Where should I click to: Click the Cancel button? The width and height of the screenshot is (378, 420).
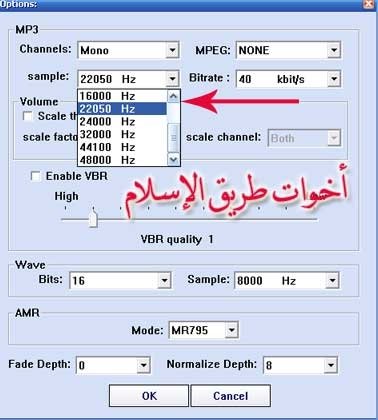pyautogui.click(x=230, y=396)
